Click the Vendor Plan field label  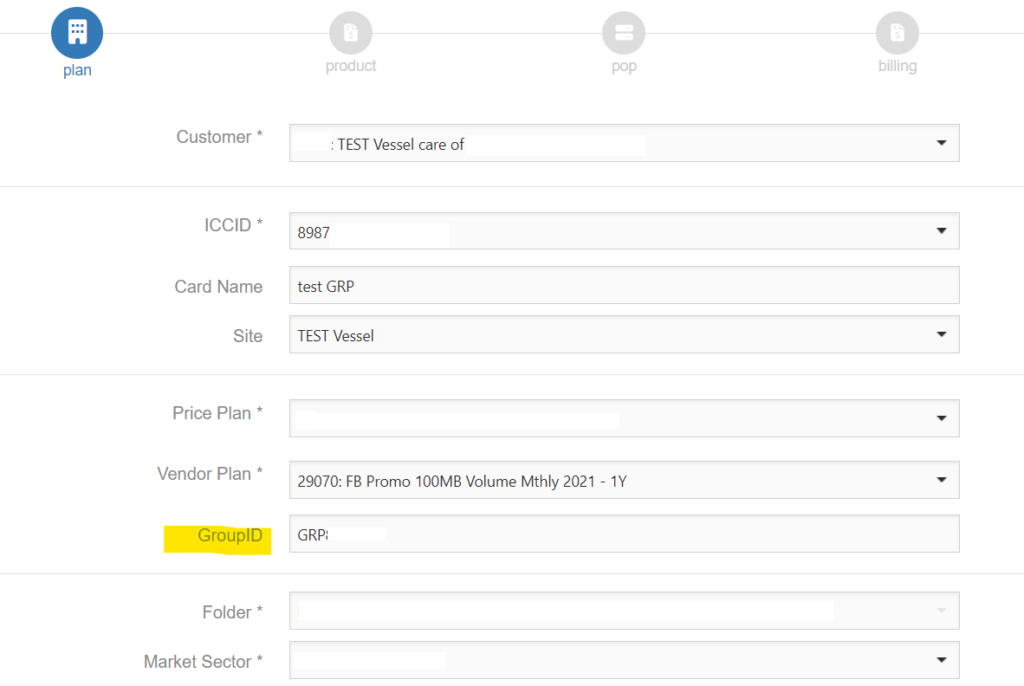(x=209, y=474)
